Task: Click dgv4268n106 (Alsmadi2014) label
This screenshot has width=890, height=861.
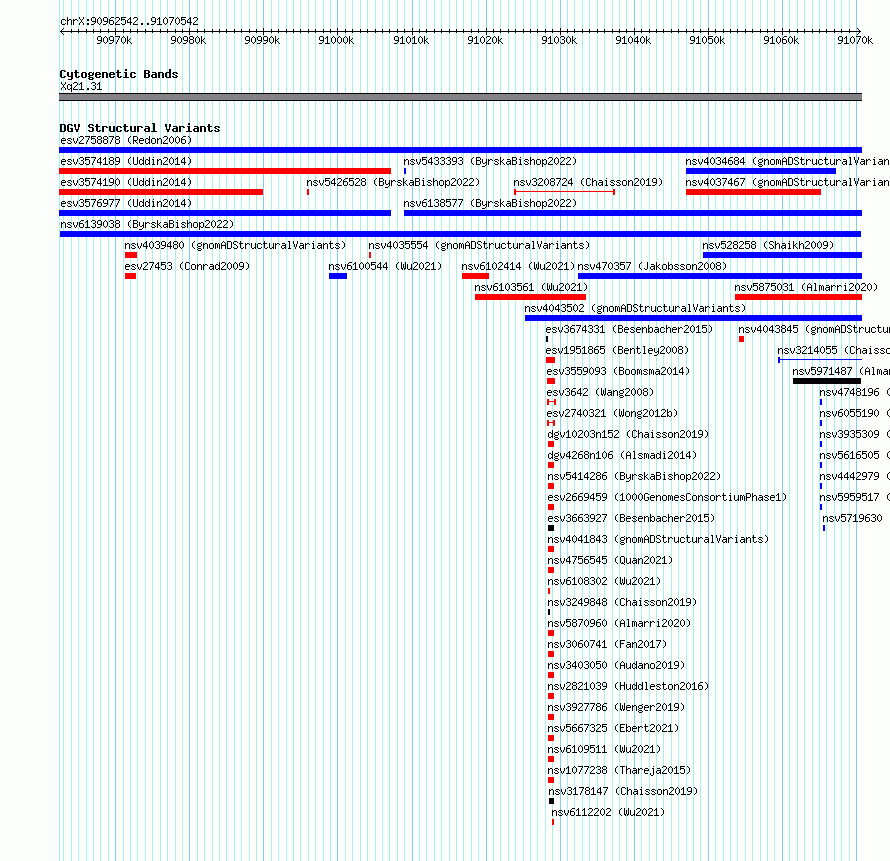Action: click(622, 455)
